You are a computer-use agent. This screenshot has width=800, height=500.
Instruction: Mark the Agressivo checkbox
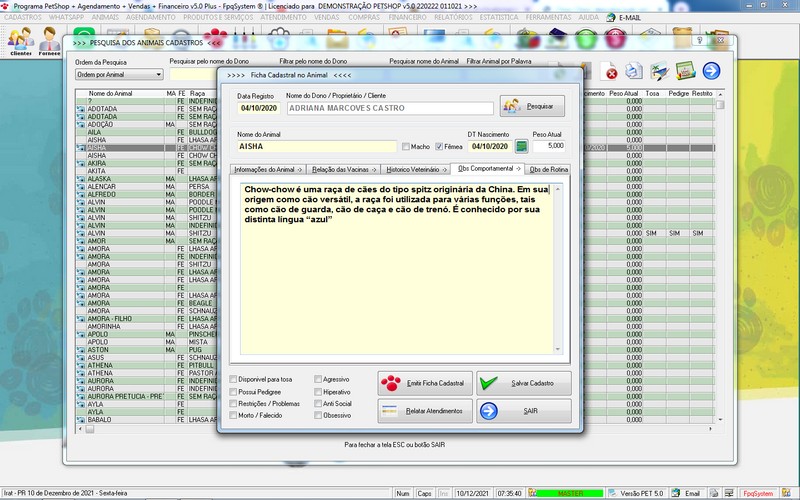tap(318, 379)
